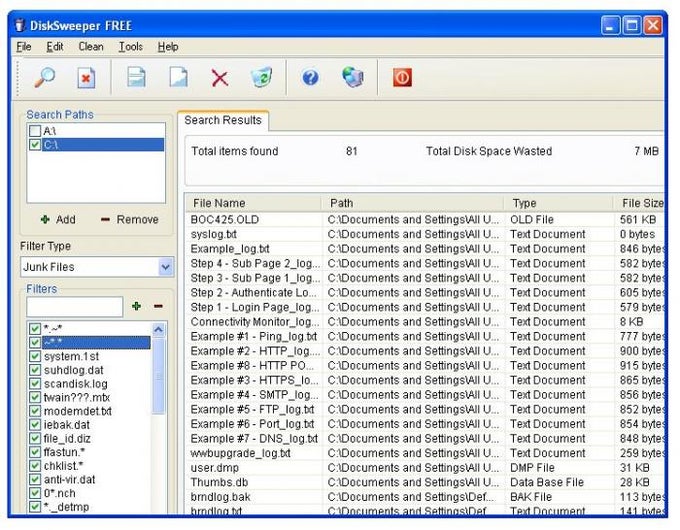
Task: Select the BOC425.OLD file row
Action: 425,219
